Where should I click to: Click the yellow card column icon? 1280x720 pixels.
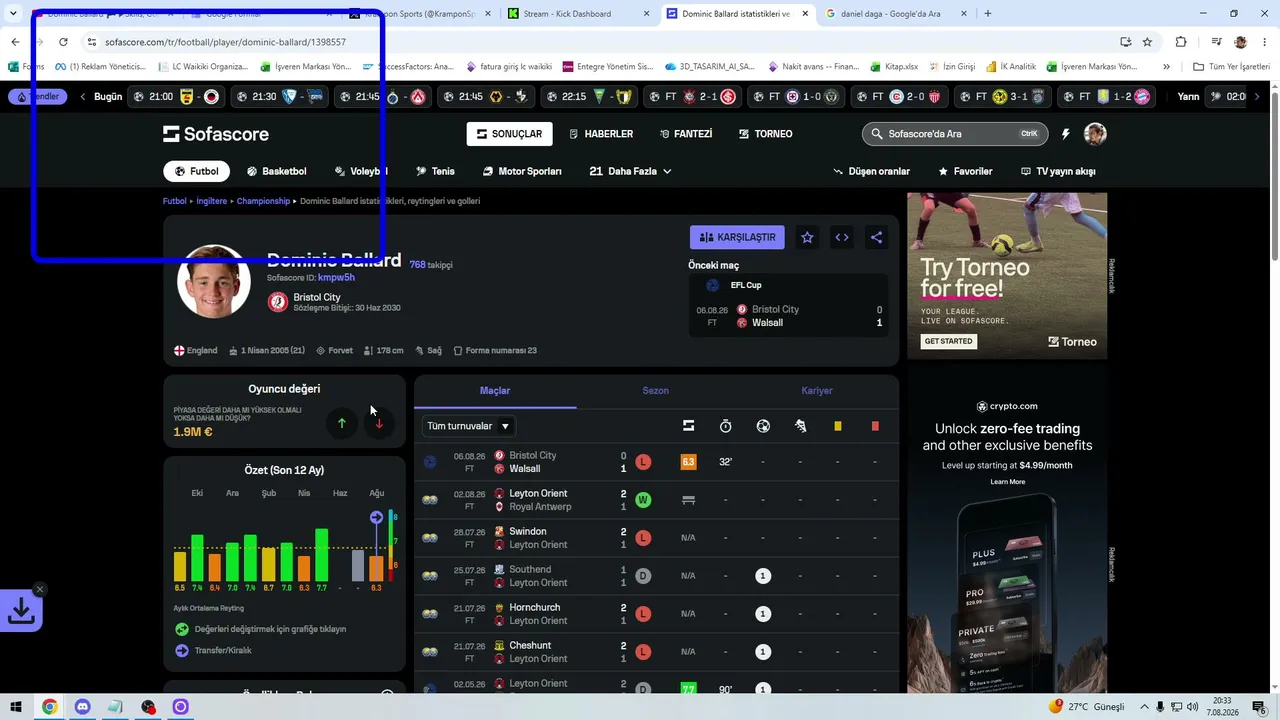tap(838, 426)
